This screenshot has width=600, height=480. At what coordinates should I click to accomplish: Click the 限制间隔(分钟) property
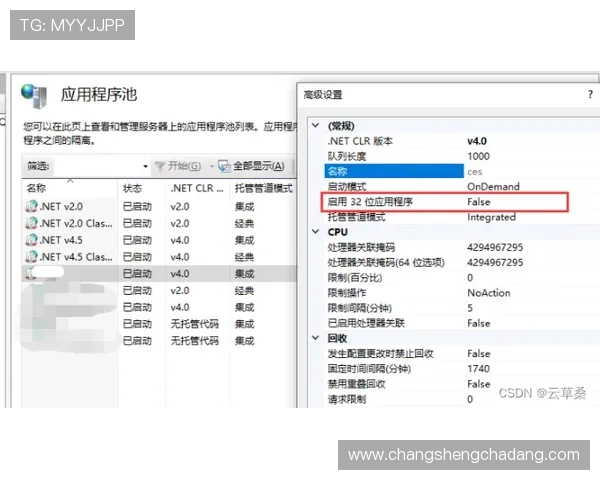point(359,308)
